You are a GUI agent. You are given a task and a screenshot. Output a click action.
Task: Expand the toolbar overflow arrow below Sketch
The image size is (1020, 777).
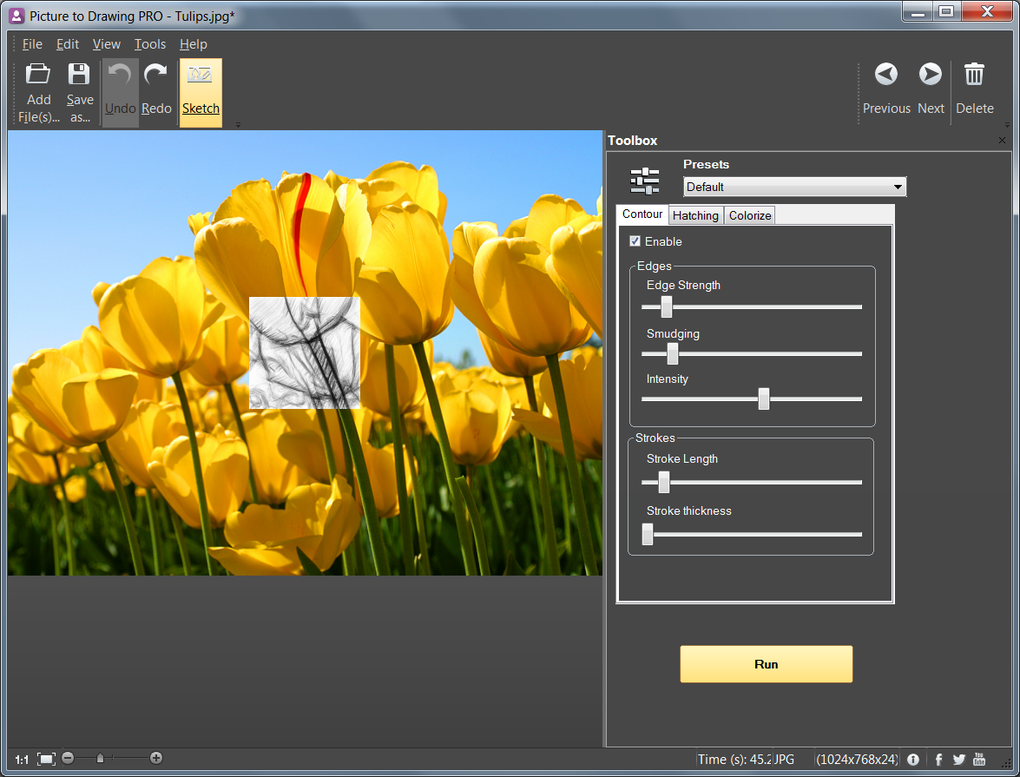pyautogui.click(x=238, y=124)
